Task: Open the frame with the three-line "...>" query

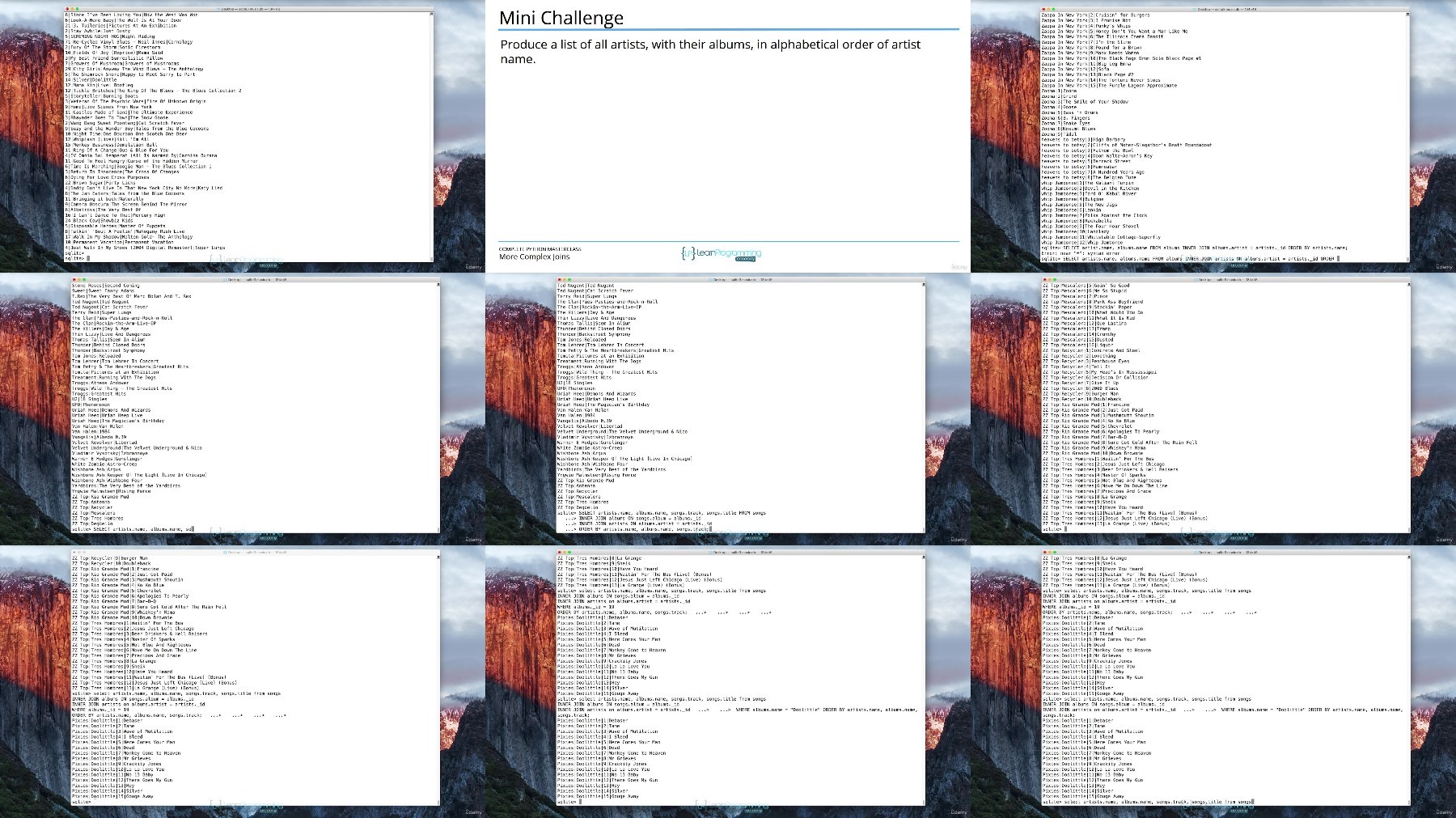Action: pos(728,409)
